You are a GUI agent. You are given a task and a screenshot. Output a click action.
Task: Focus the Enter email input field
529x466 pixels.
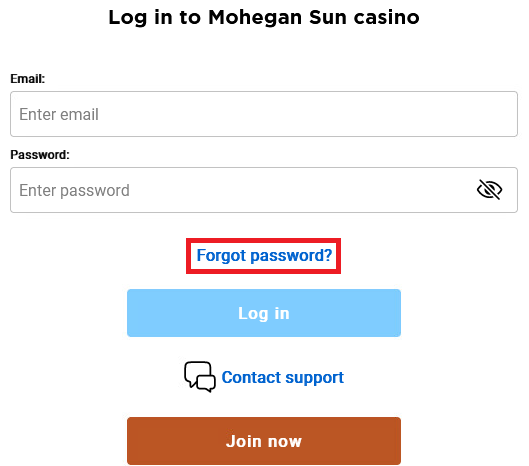coord(264,114)
